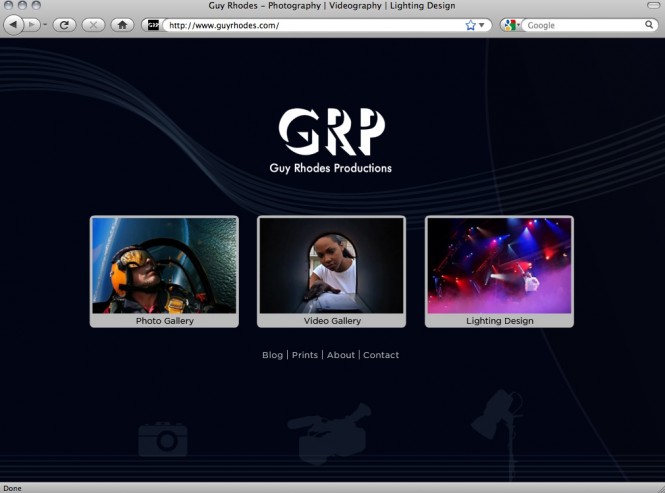Click the Stop loading X button
Viewport: 665px width, 493px height.
(93, 24)
